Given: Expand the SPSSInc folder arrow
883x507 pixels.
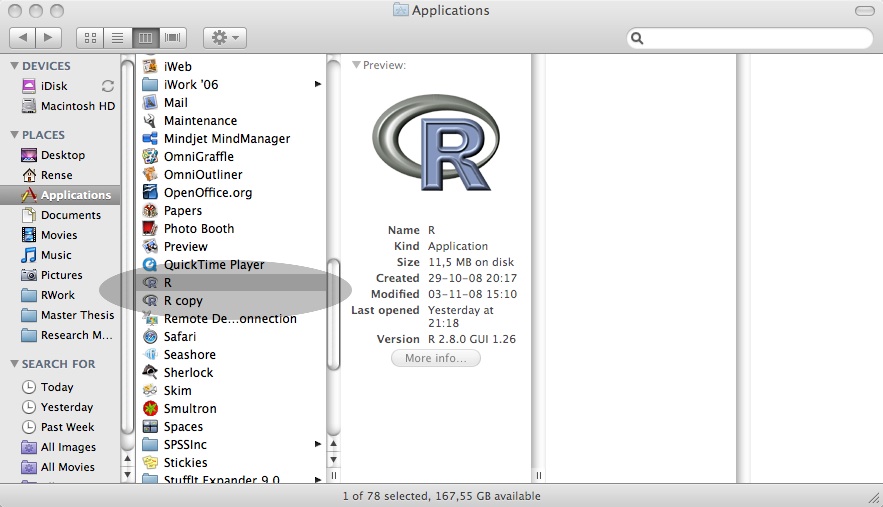Looking at the screenshot, I should pos(318,444).
